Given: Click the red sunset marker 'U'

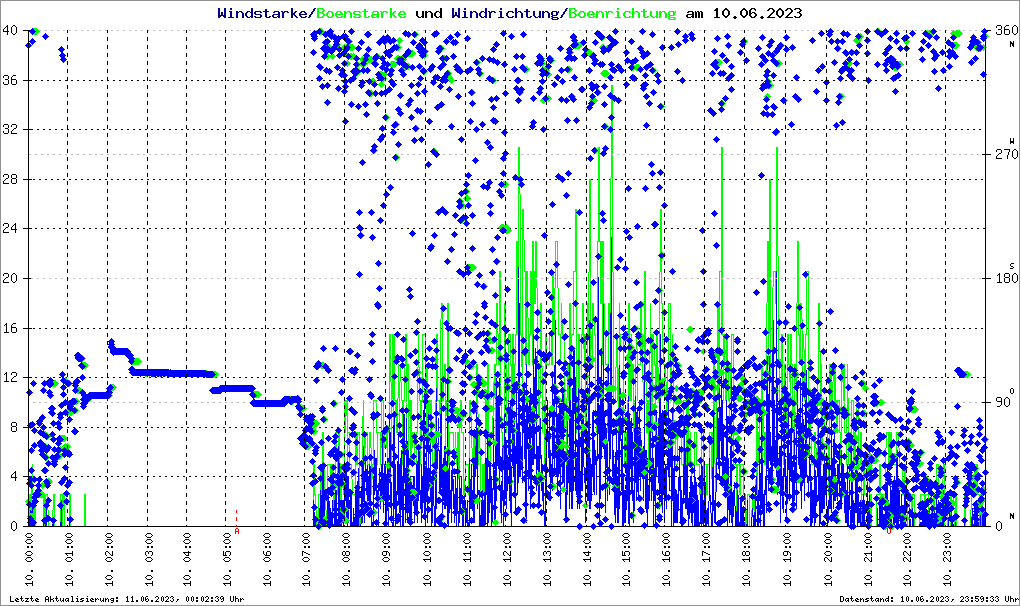Looking at the screenshot, I should (x=889, y=531).
